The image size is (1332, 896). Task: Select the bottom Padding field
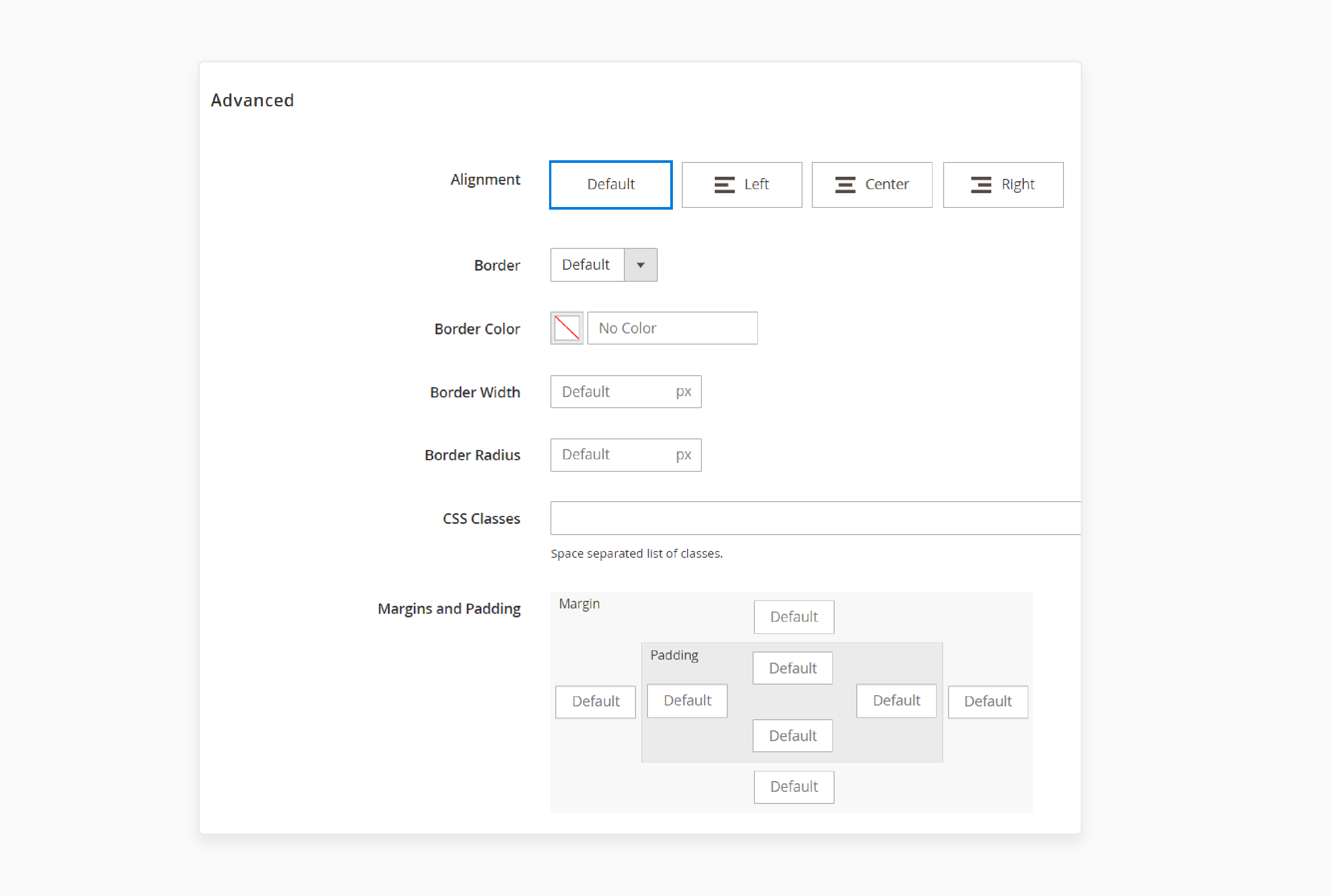792,735
